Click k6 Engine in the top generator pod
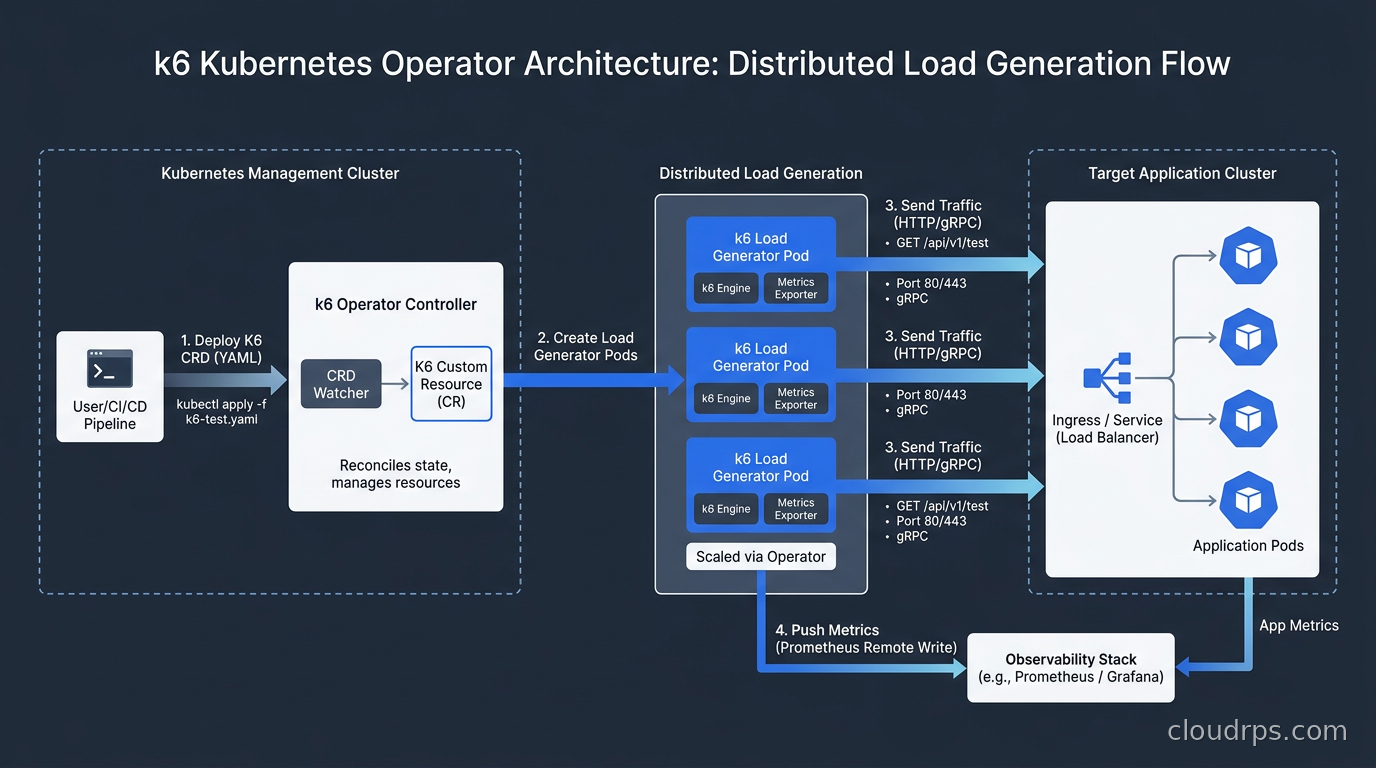This screenshot has height=768, width=1376. 726,288
